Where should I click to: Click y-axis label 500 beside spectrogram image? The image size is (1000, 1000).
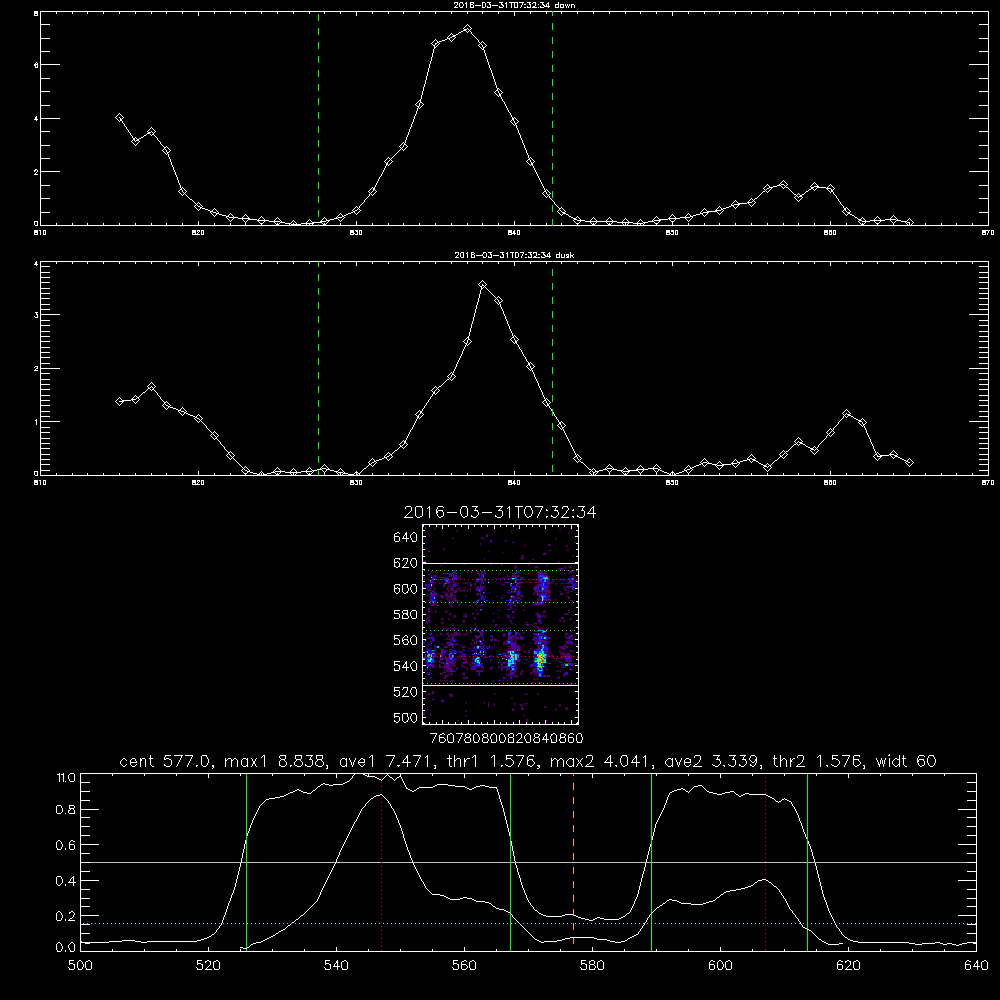point(406,717)
